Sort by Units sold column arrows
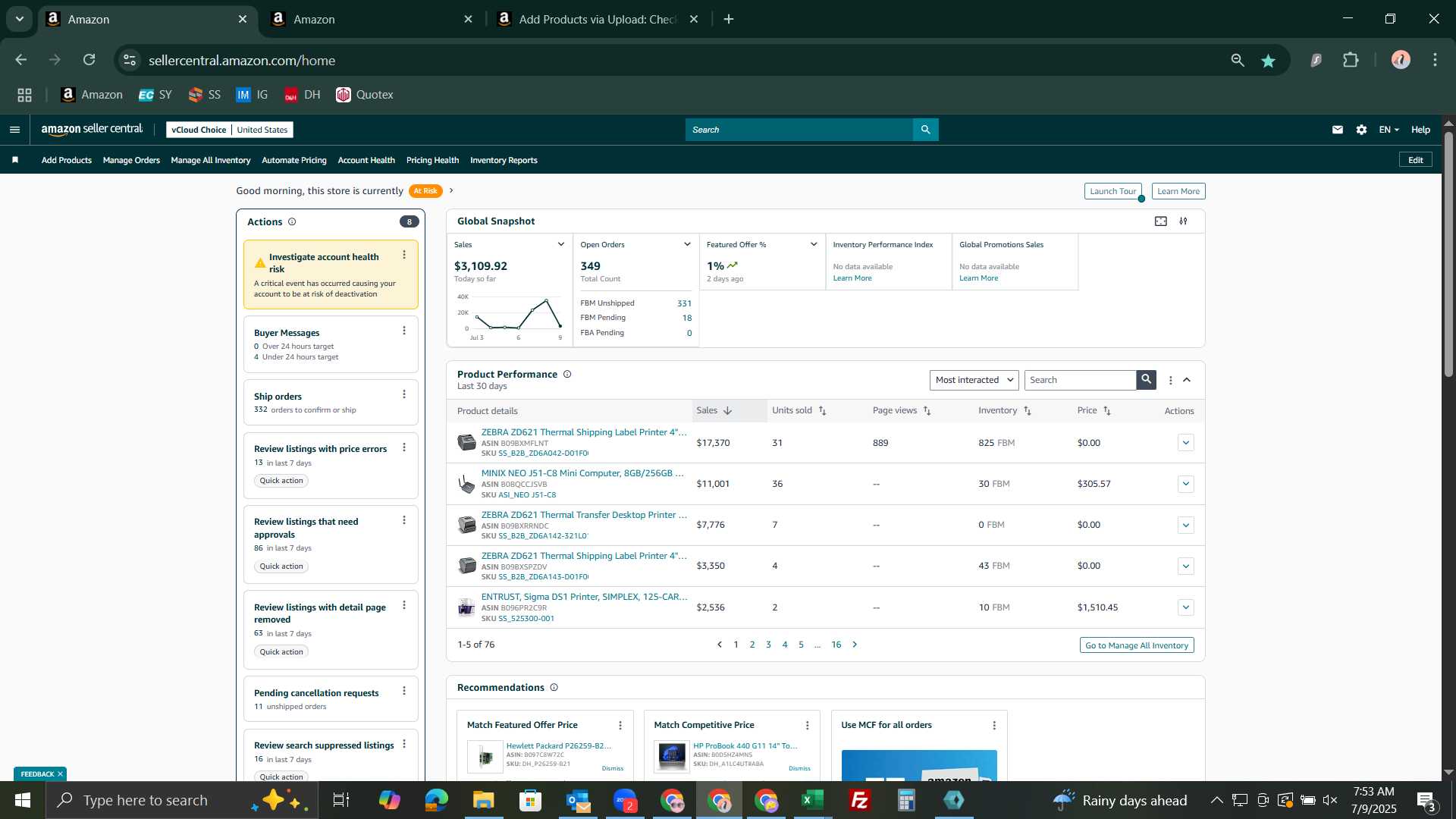 tap(823, 411)
